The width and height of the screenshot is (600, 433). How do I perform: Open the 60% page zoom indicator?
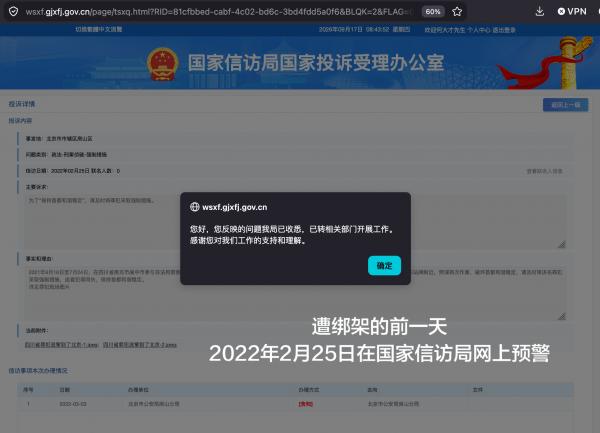point(433,12)
